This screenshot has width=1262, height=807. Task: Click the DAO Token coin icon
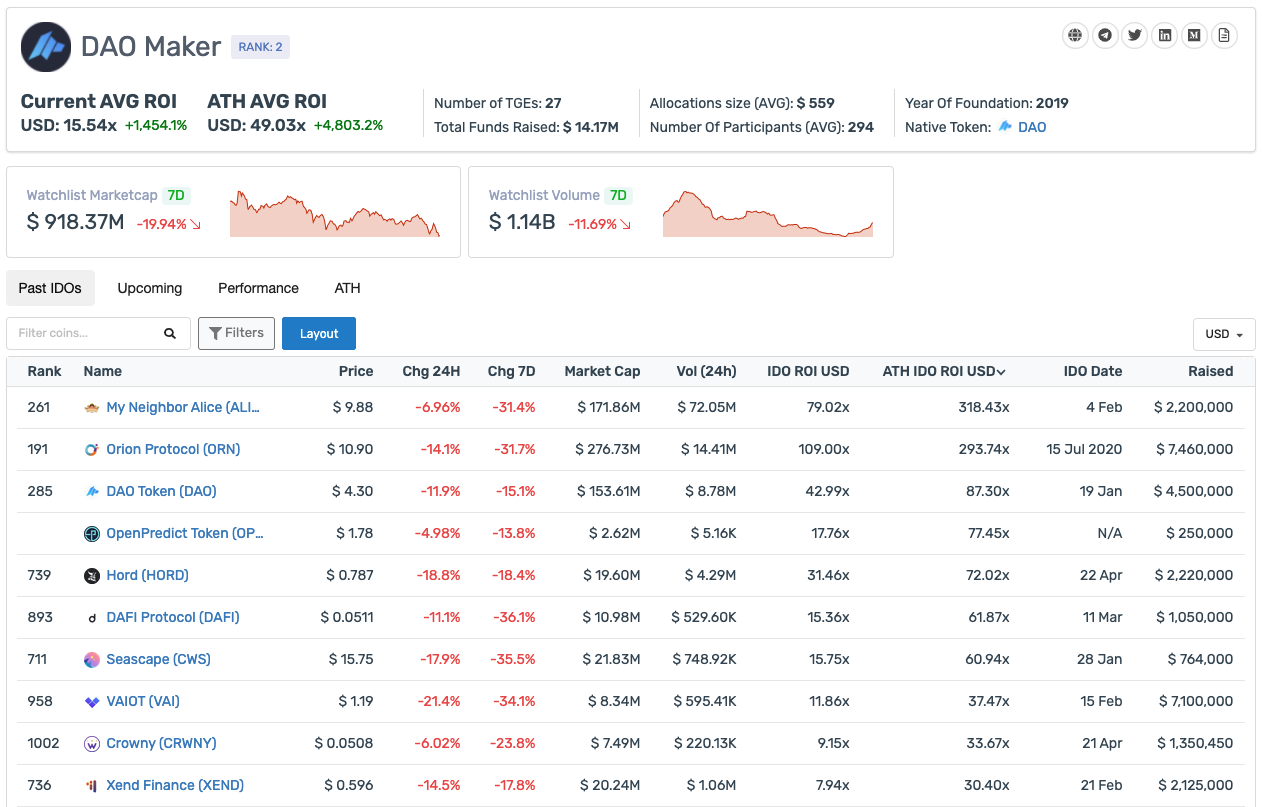(x=92, y=492)
